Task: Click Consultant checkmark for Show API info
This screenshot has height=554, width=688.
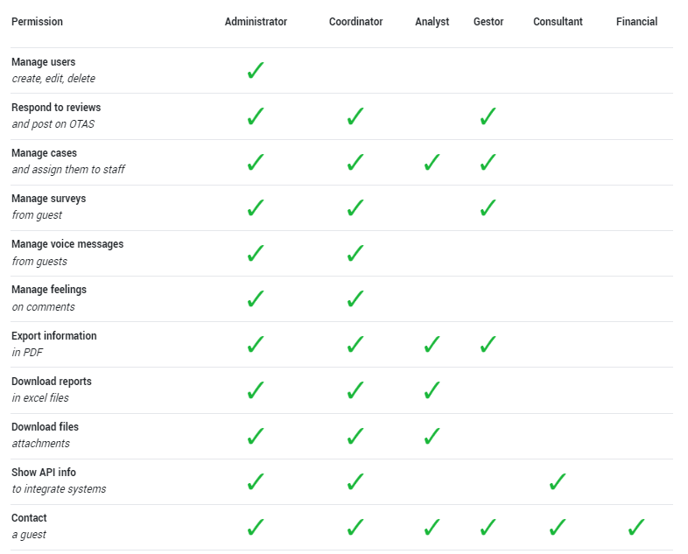Action: coord(558,482)
